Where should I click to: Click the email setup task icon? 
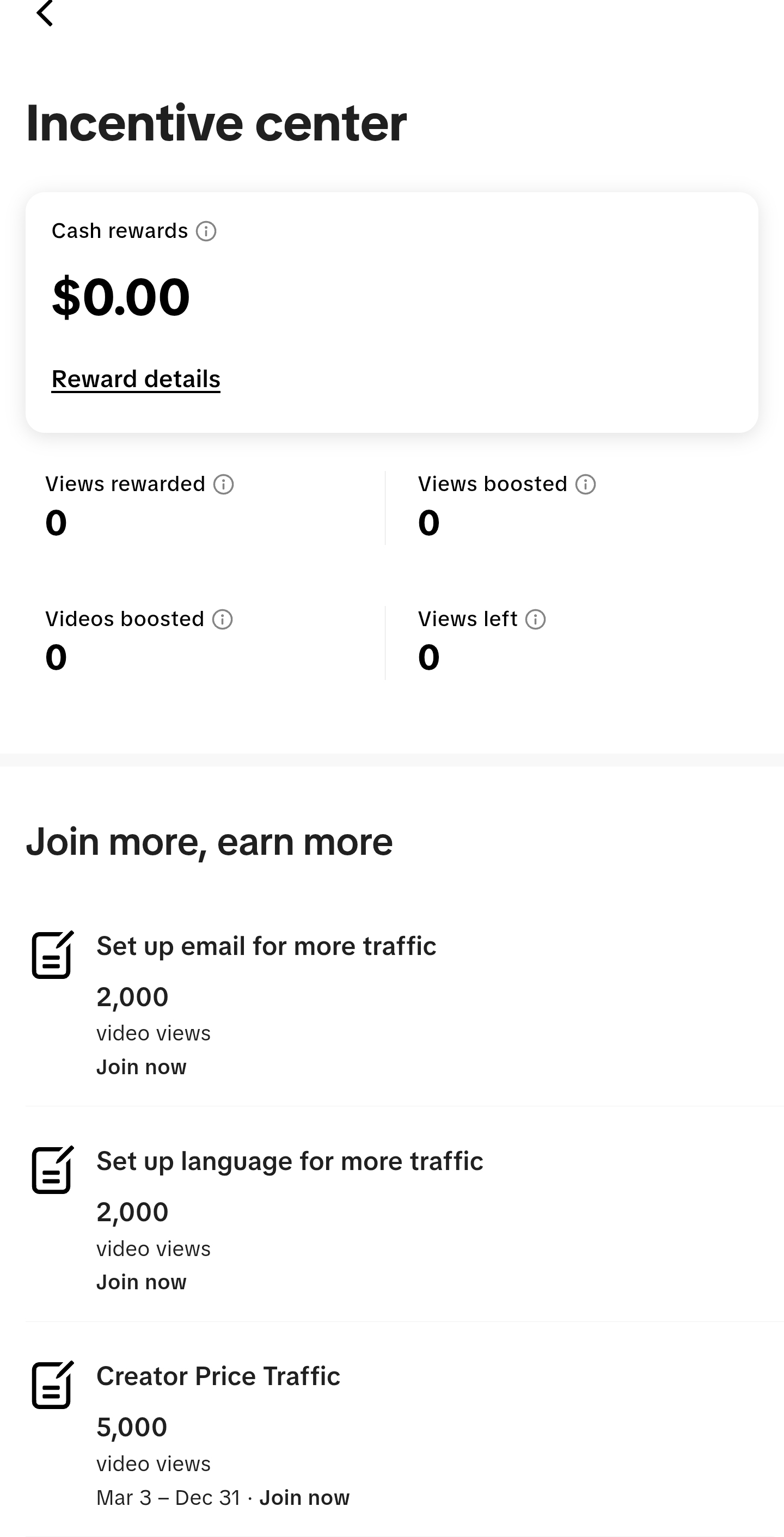52,954
